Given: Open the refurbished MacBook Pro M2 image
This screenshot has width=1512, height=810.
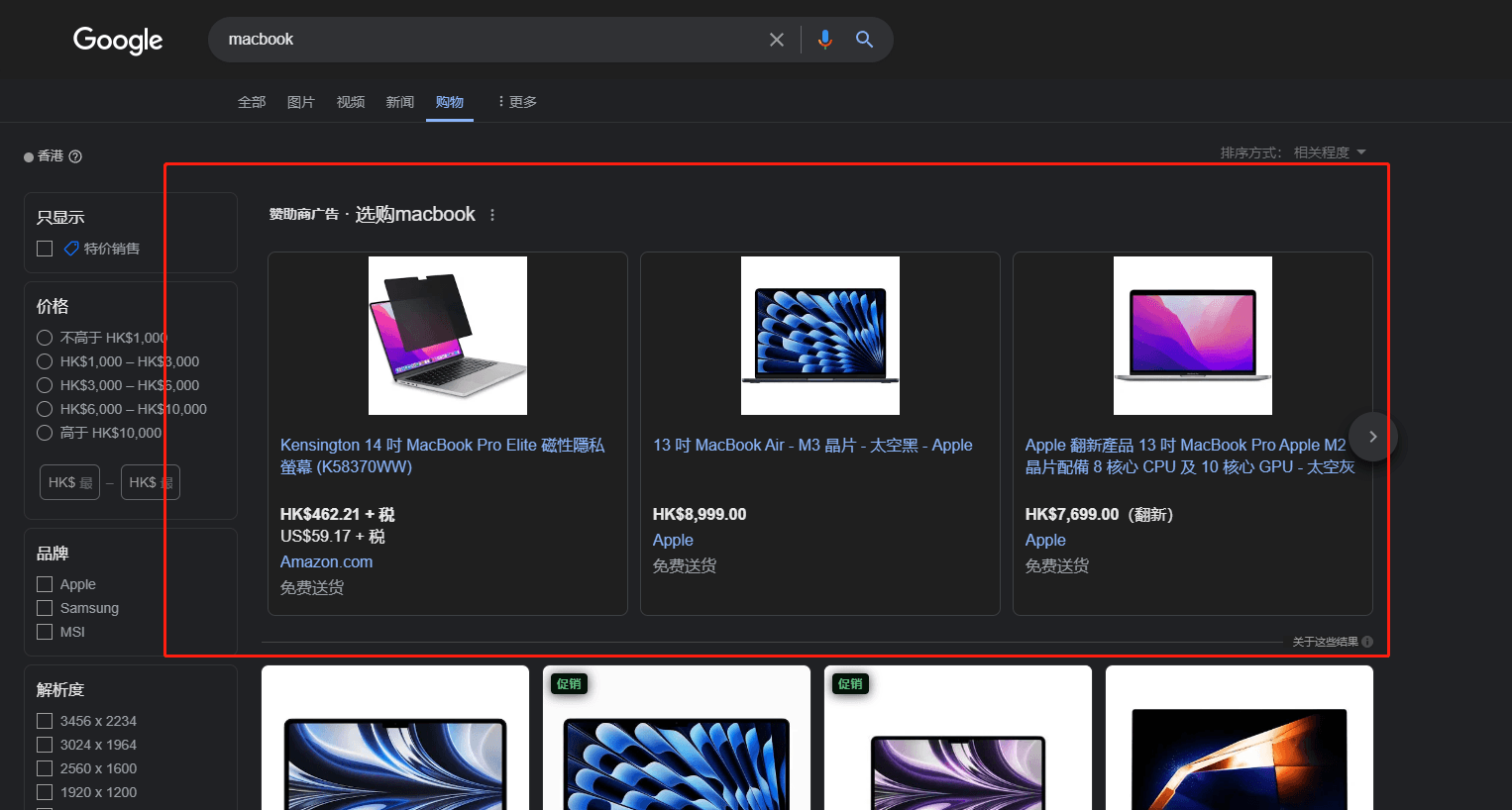Looking at the screenshot, I should (1193, 336).
